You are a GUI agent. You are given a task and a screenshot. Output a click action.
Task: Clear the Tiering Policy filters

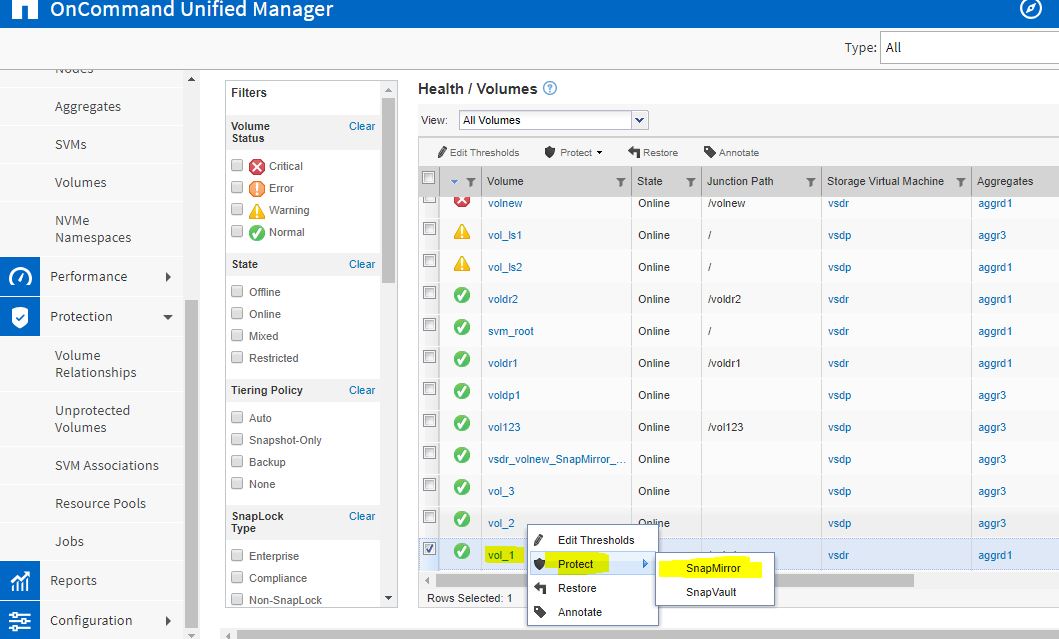(361, 390)
